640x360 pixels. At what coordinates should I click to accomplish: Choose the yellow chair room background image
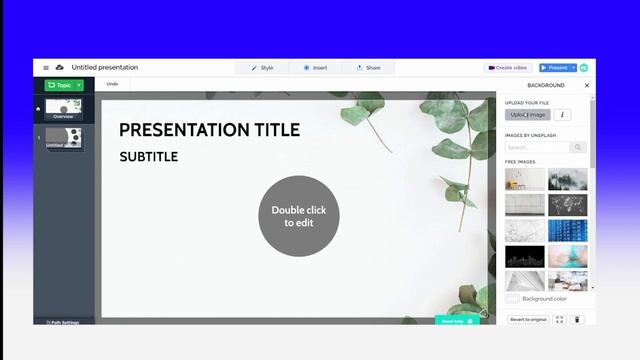[x=525, y=179]
